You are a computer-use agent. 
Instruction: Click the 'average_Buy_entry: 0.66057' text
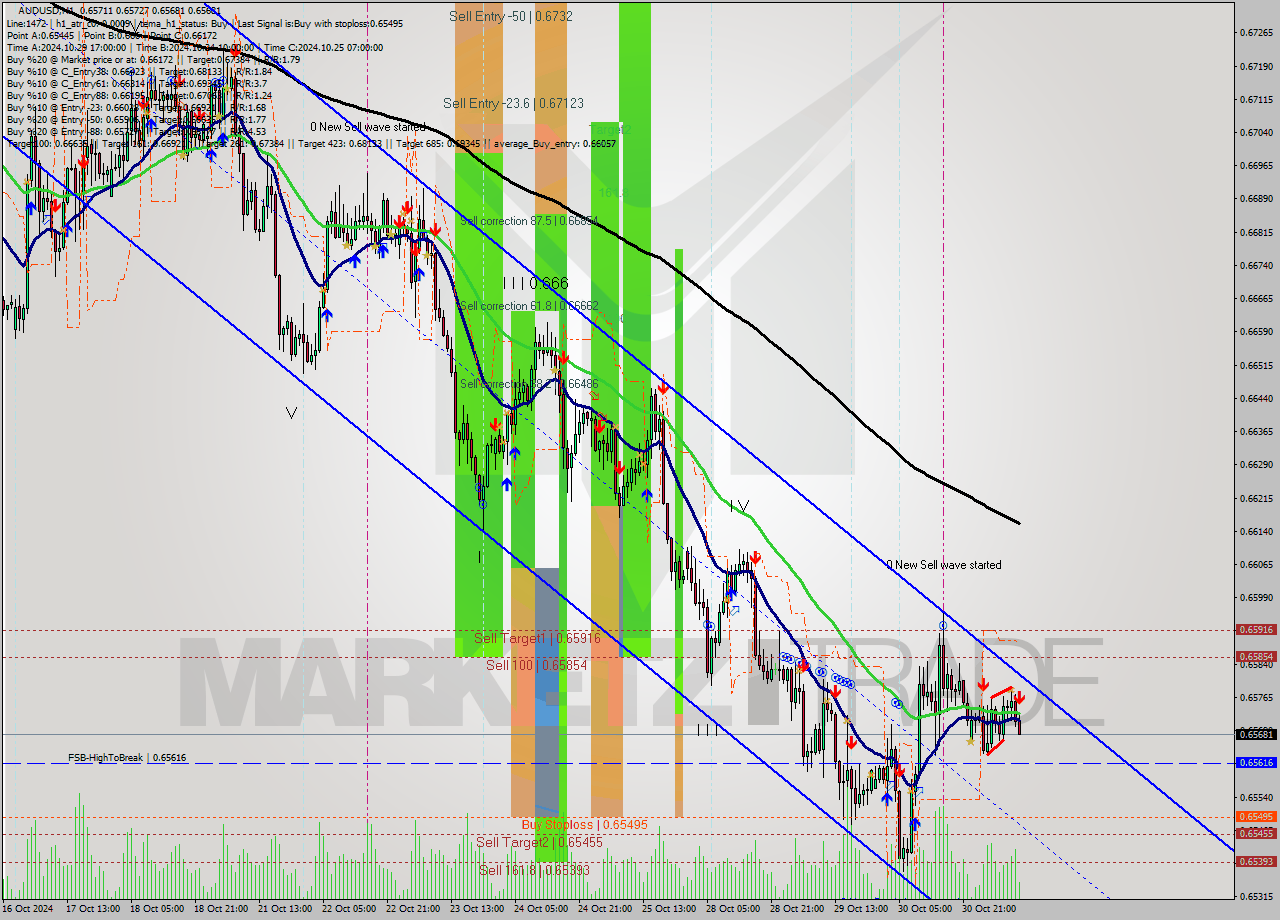553,143
